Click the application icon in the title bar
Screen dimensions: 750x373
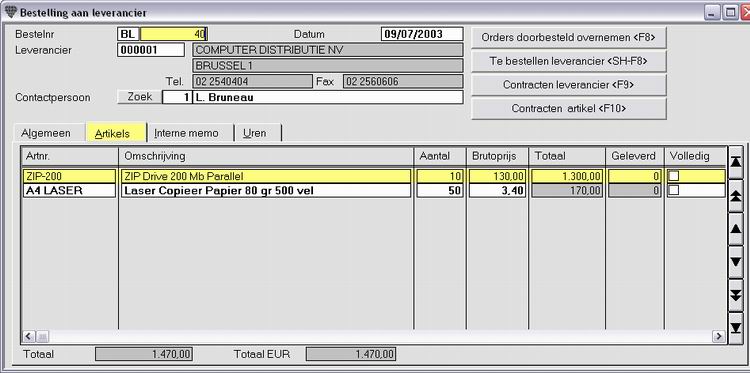click(x=10, y=12)
